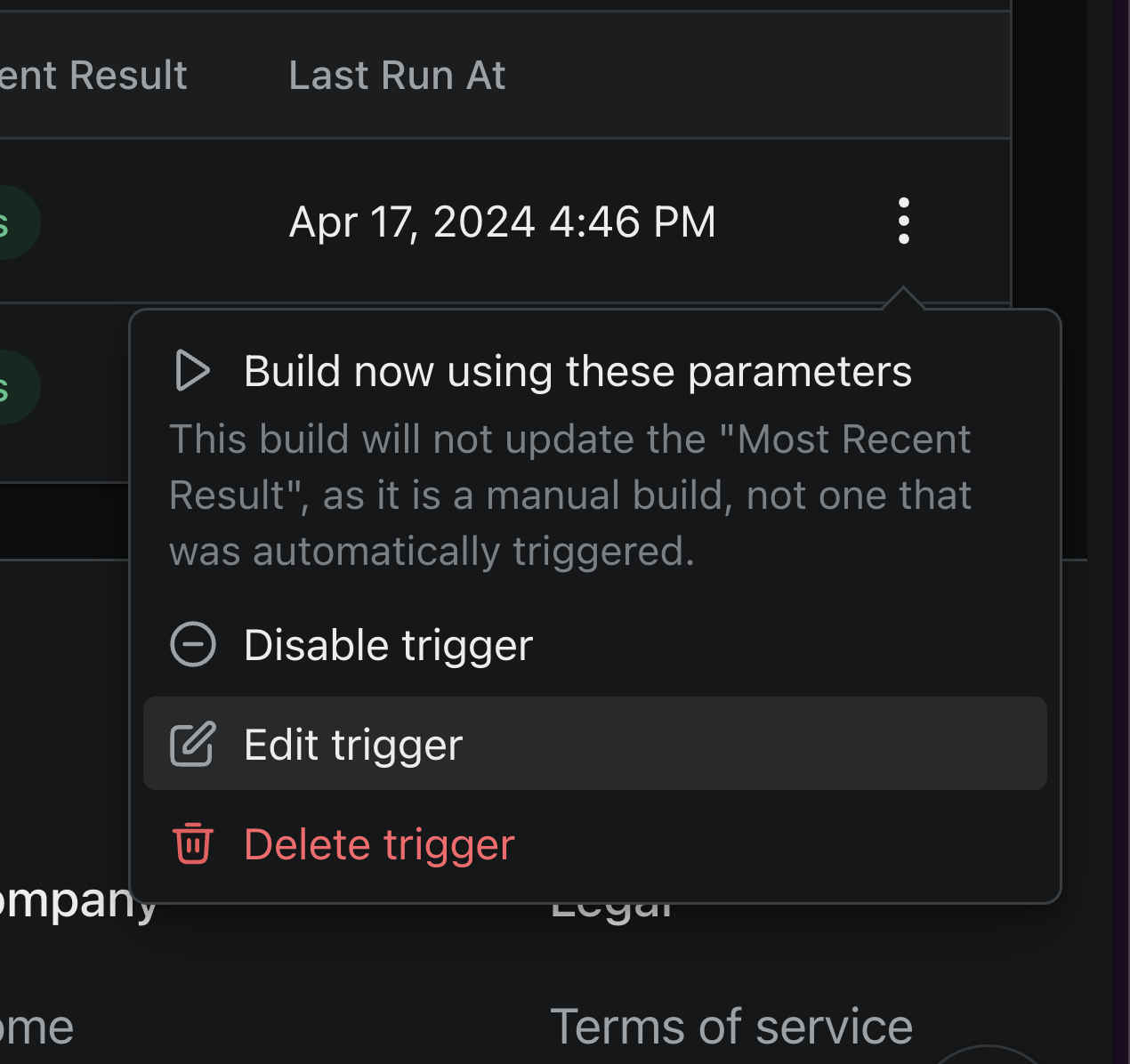
Task: Toggle the trigger off using Disable trigger
Action: pos(387,644)
